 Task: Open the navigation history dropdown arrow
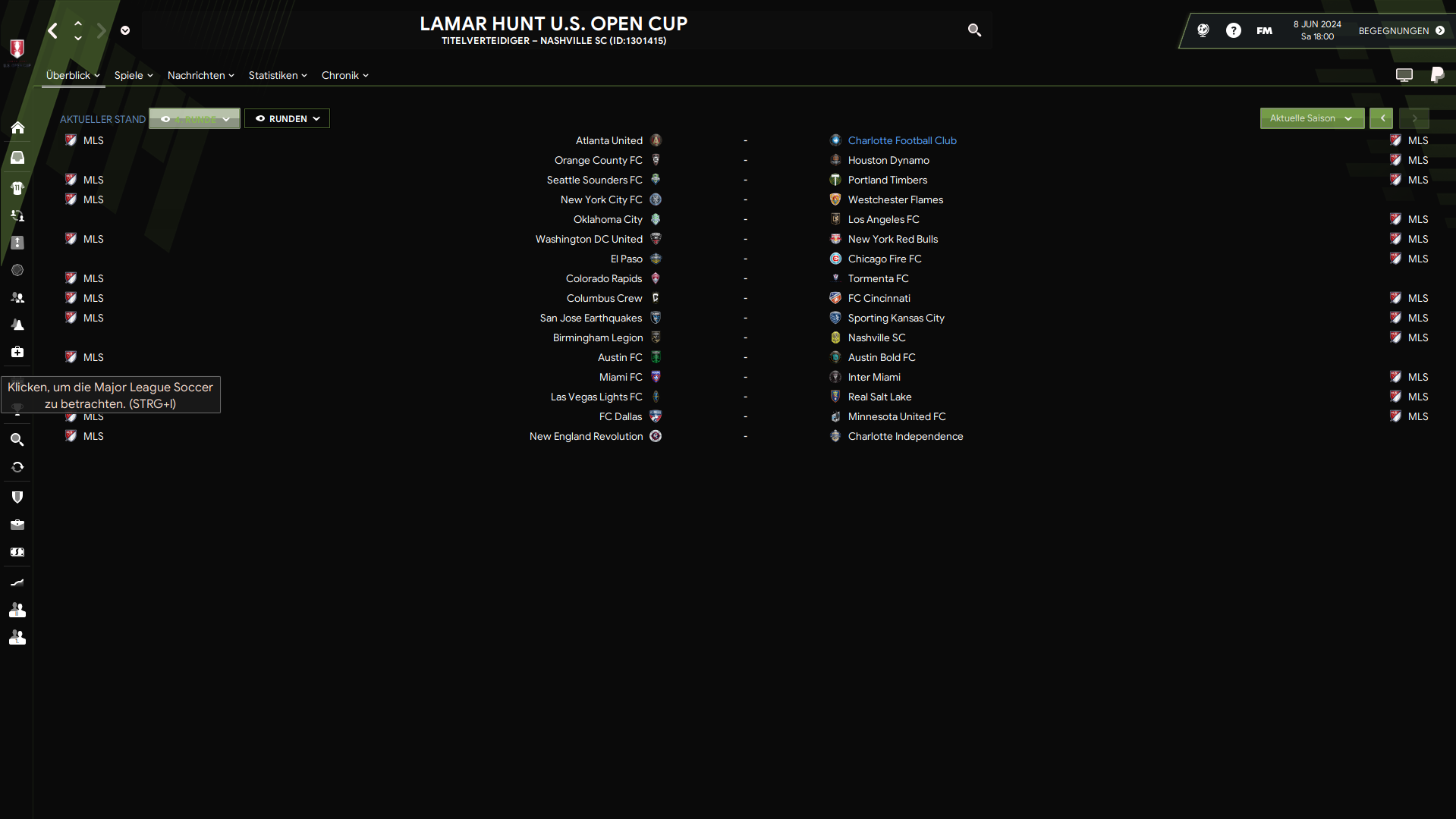(x=125, y=31)
